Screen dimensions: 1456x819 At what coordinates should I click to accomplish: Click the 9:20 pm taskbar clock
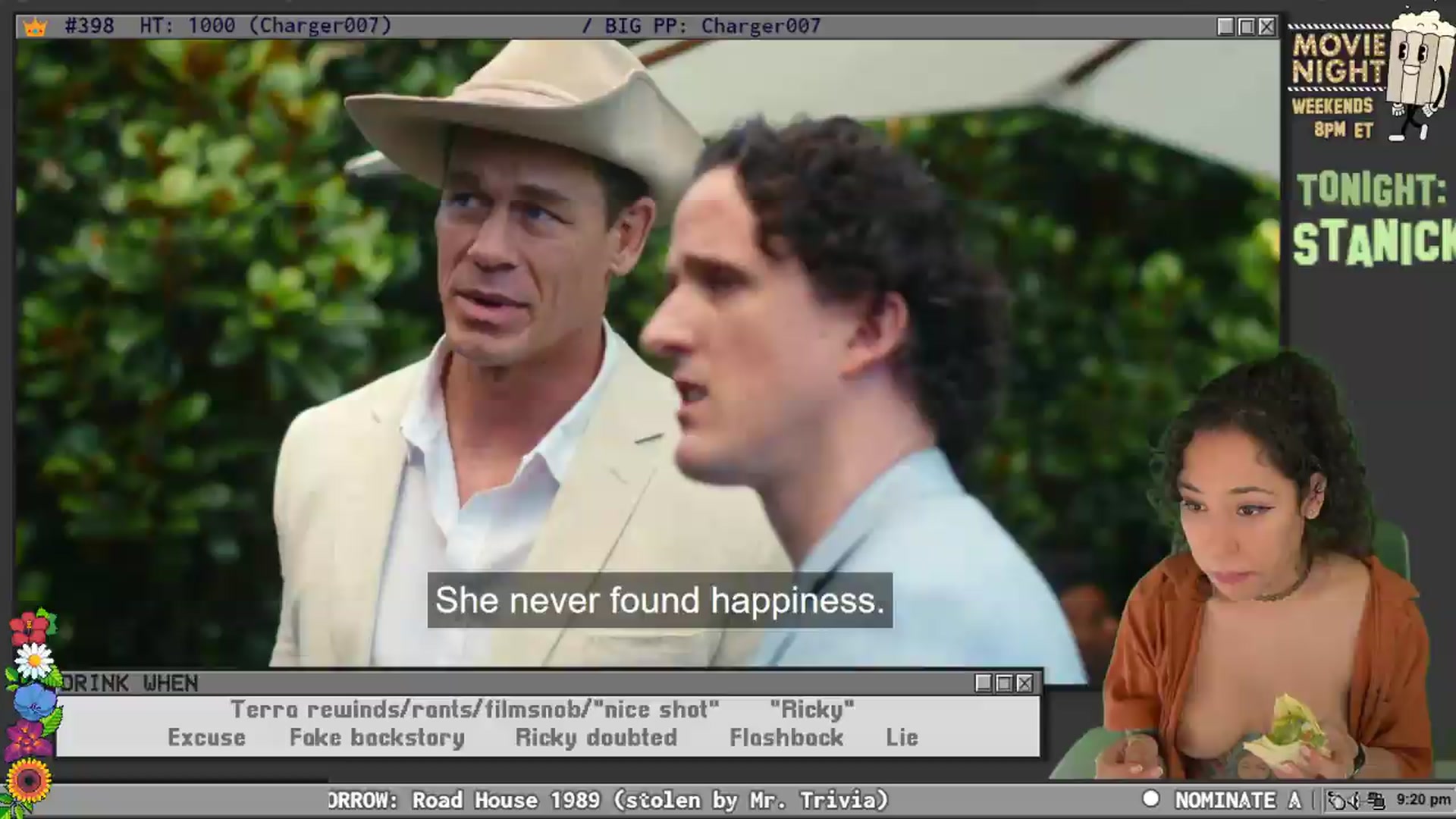pos(1423,799)
